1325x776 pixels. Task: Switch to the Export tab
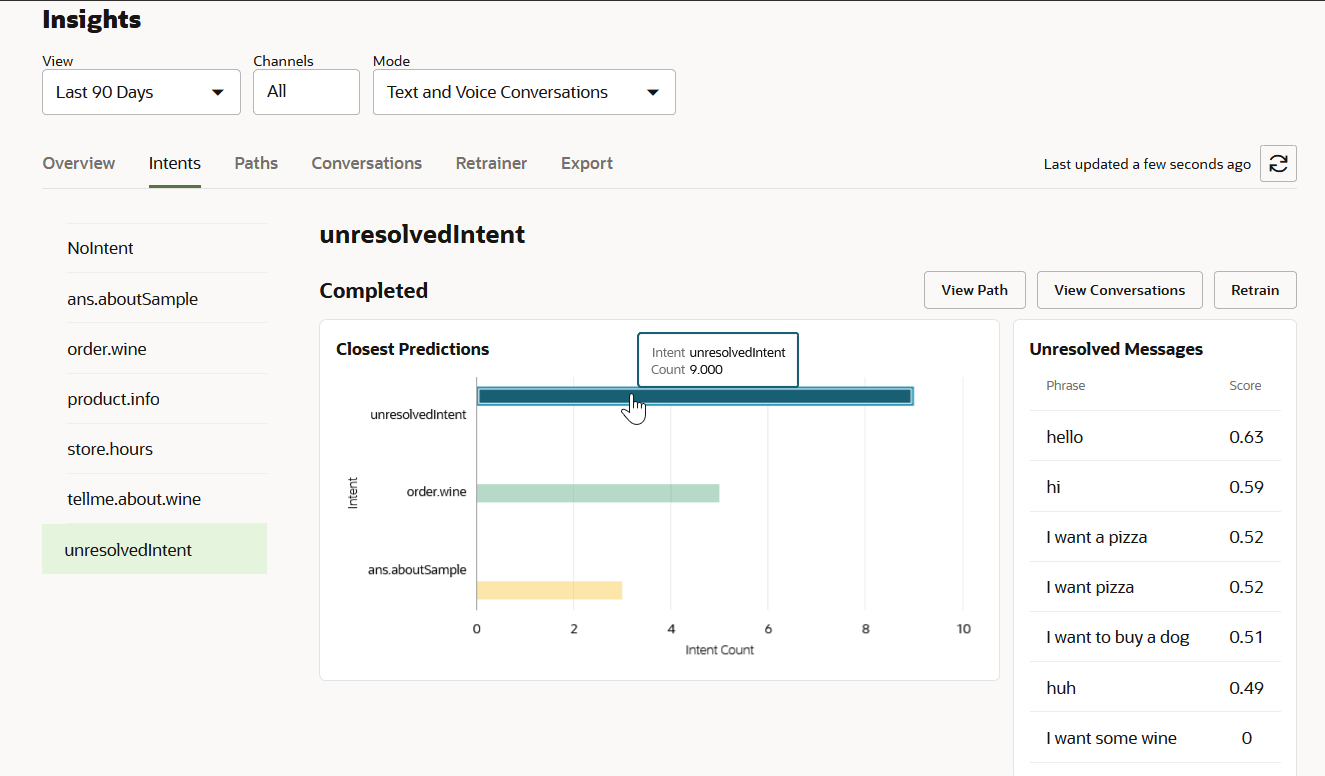pos(587,163)
